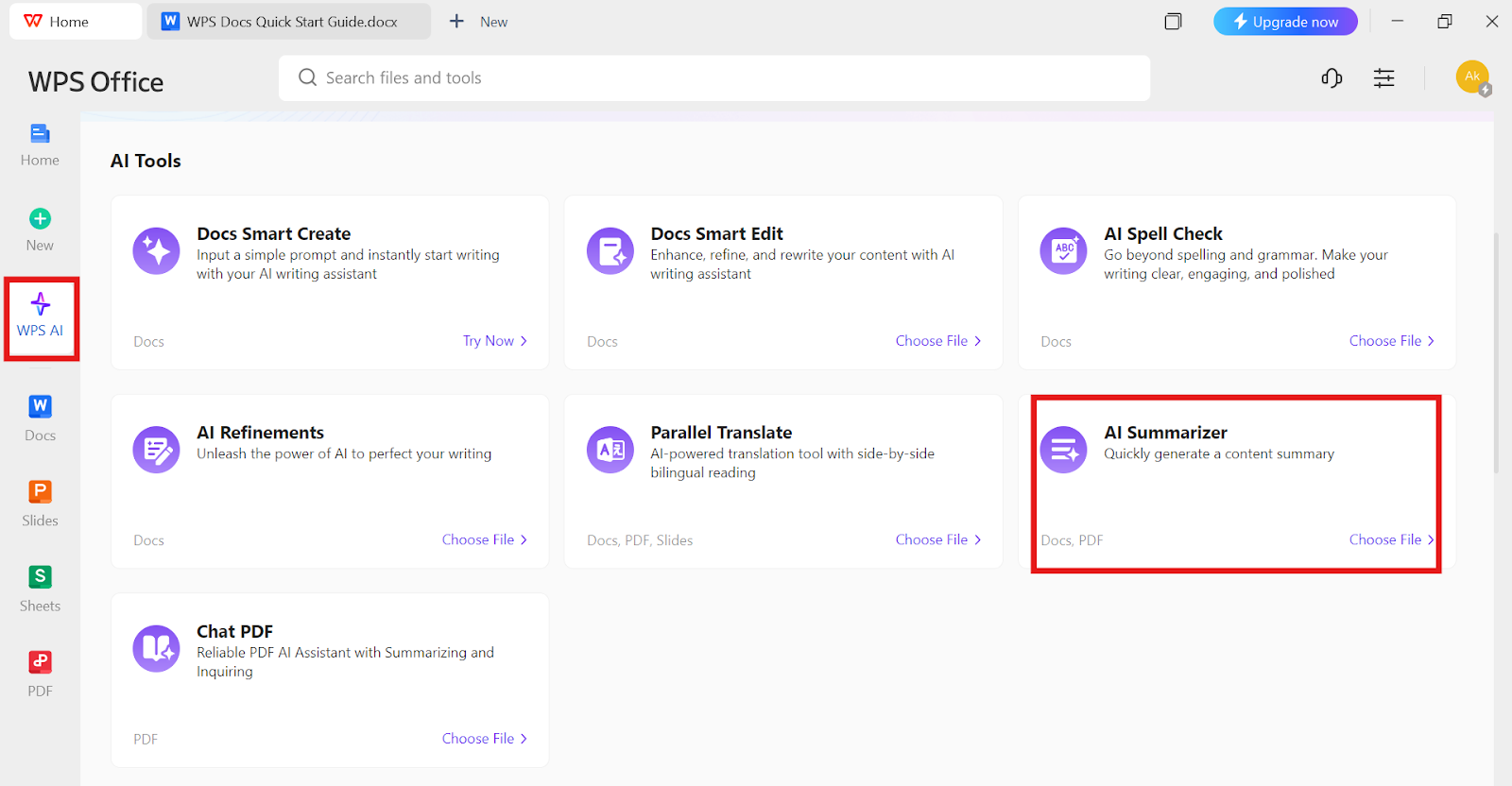This screenshot has width=1512, height=786.
Task: Click Choose File for Chat PDF
Action: pyautogui.click(x=485, y=739)
